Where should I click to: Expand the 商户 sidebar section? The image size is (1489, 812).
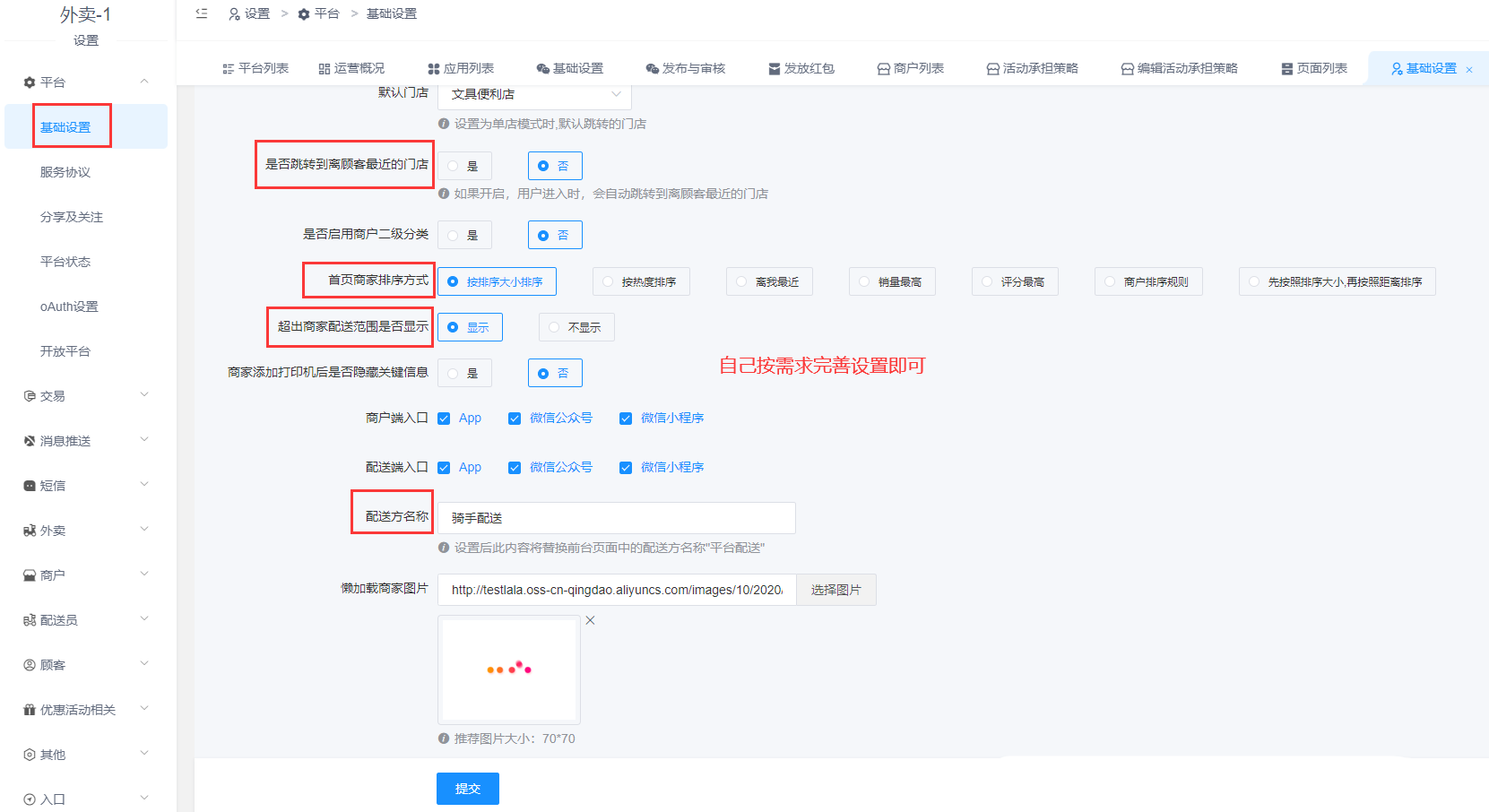click(x=144, y=574)
